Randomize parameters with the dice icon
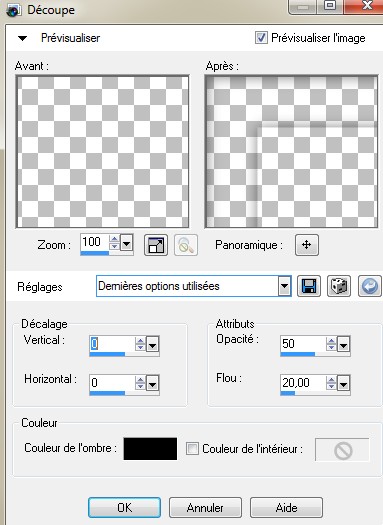 point(339,286)
